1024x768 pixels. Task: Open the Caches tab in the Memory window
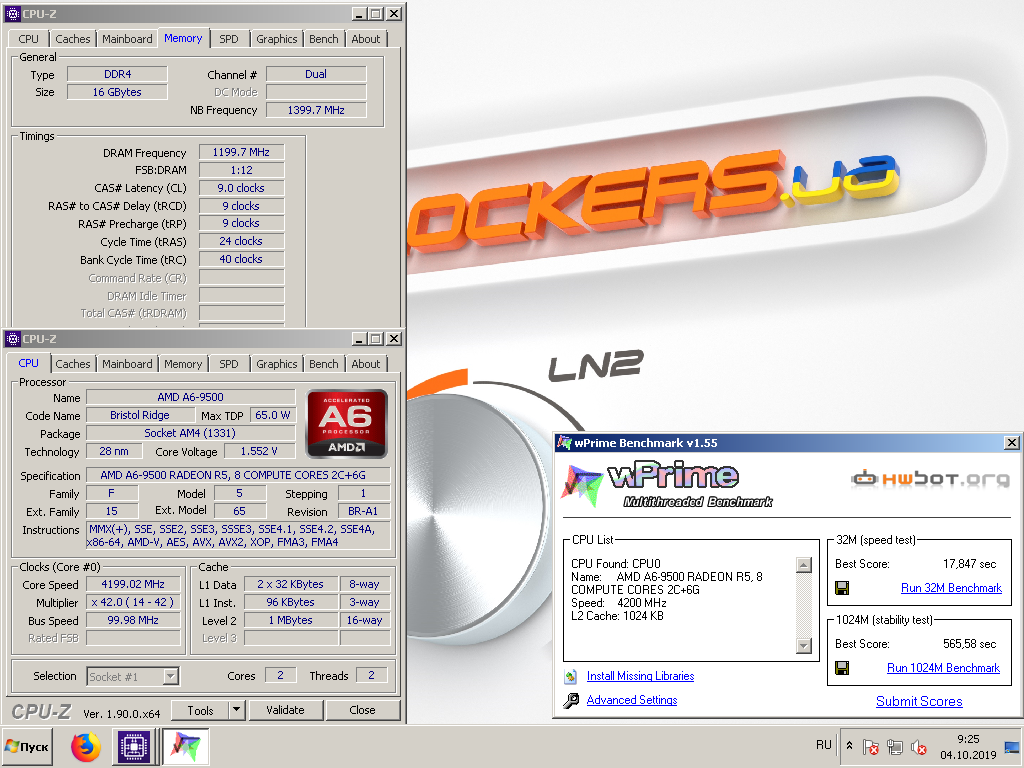click(x=72, y=39)
